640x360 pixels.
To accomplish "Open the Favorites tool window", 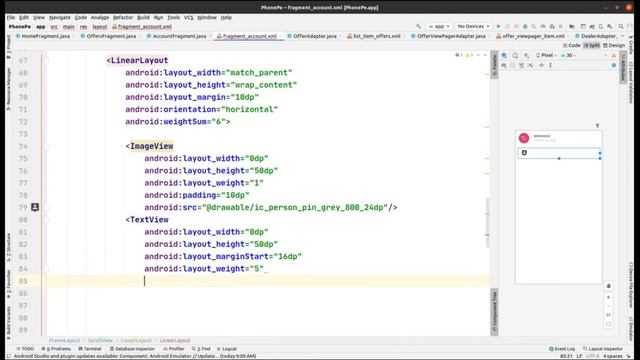I will pos(9,284).
